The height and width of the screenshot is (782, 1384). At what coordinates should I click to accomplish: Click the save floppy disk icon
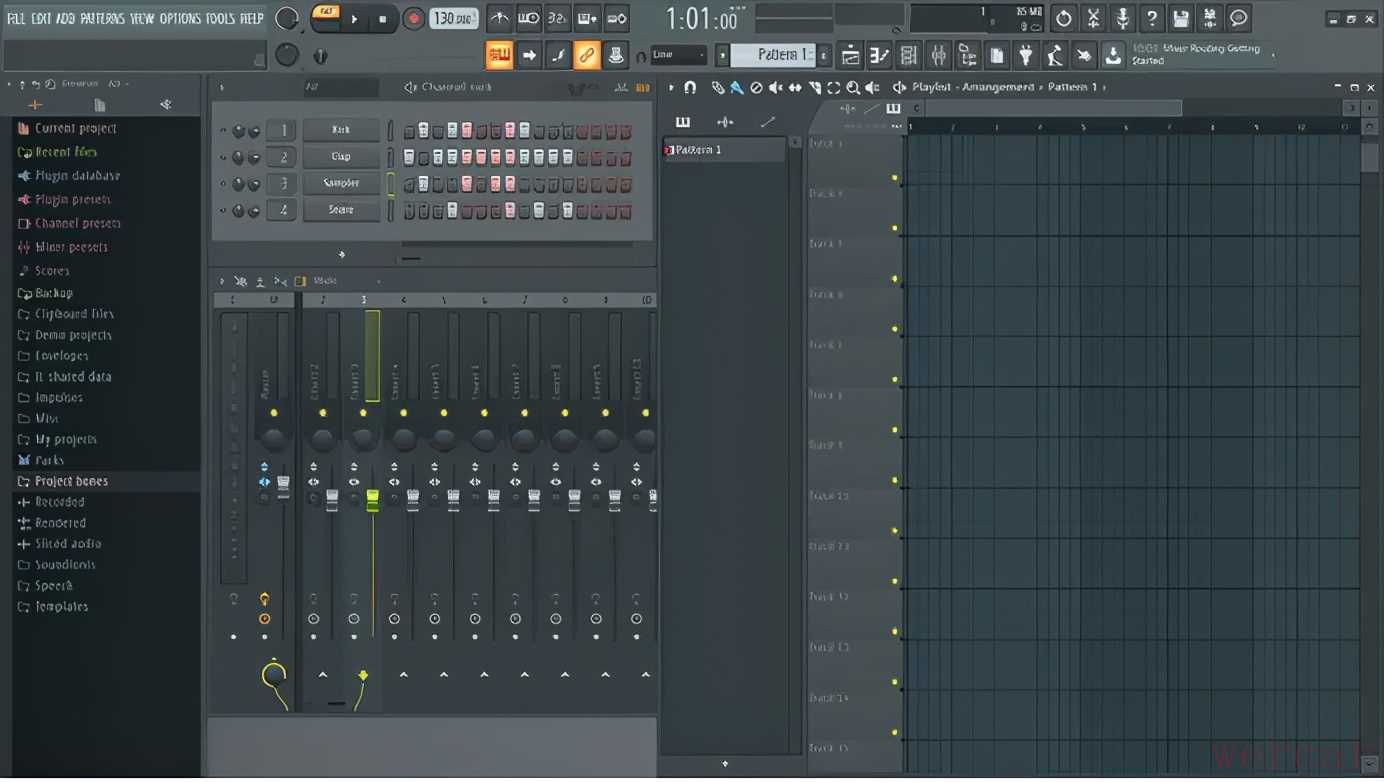point(1180,18)
